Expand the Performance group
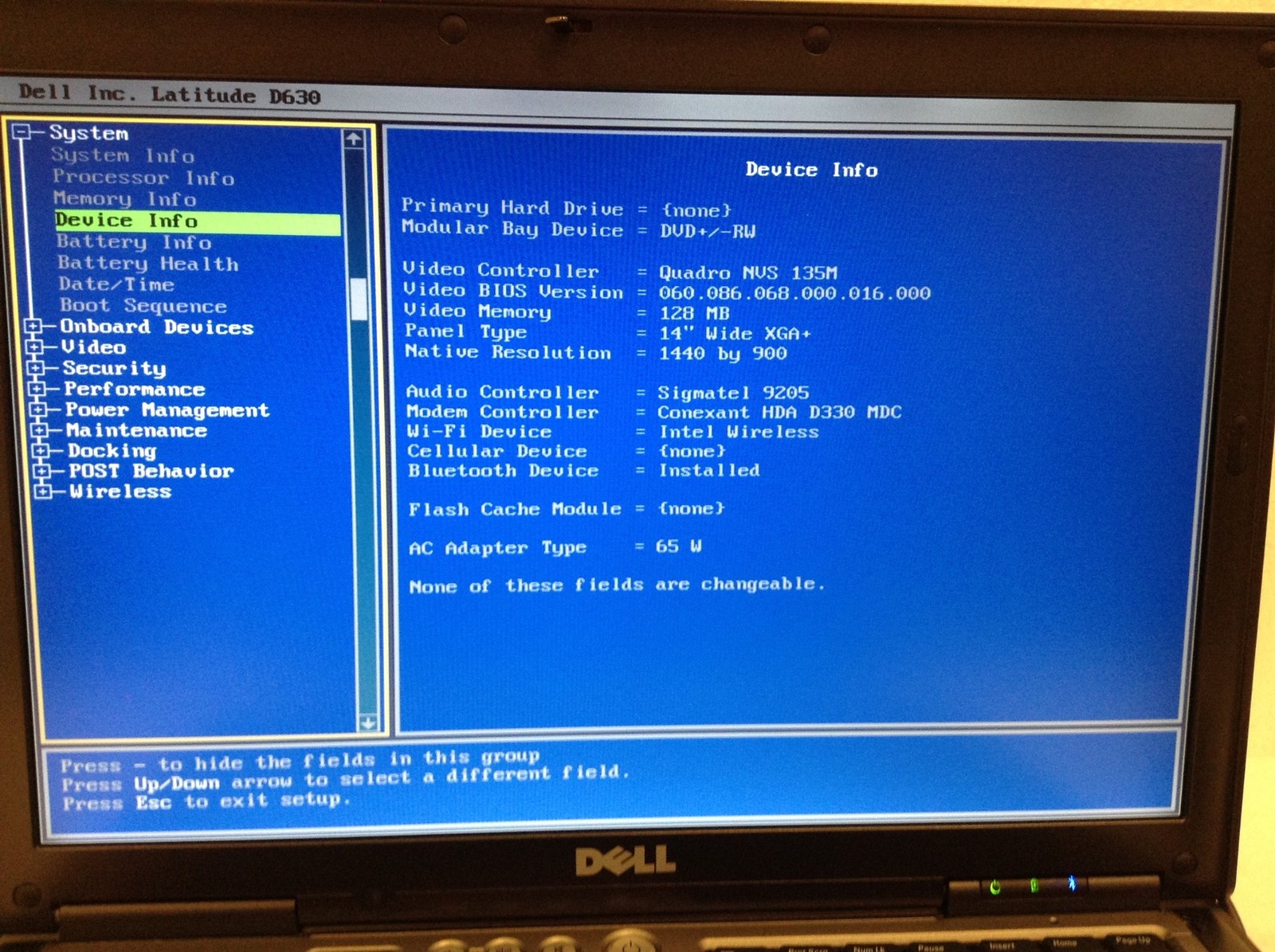 coord(37,389)
